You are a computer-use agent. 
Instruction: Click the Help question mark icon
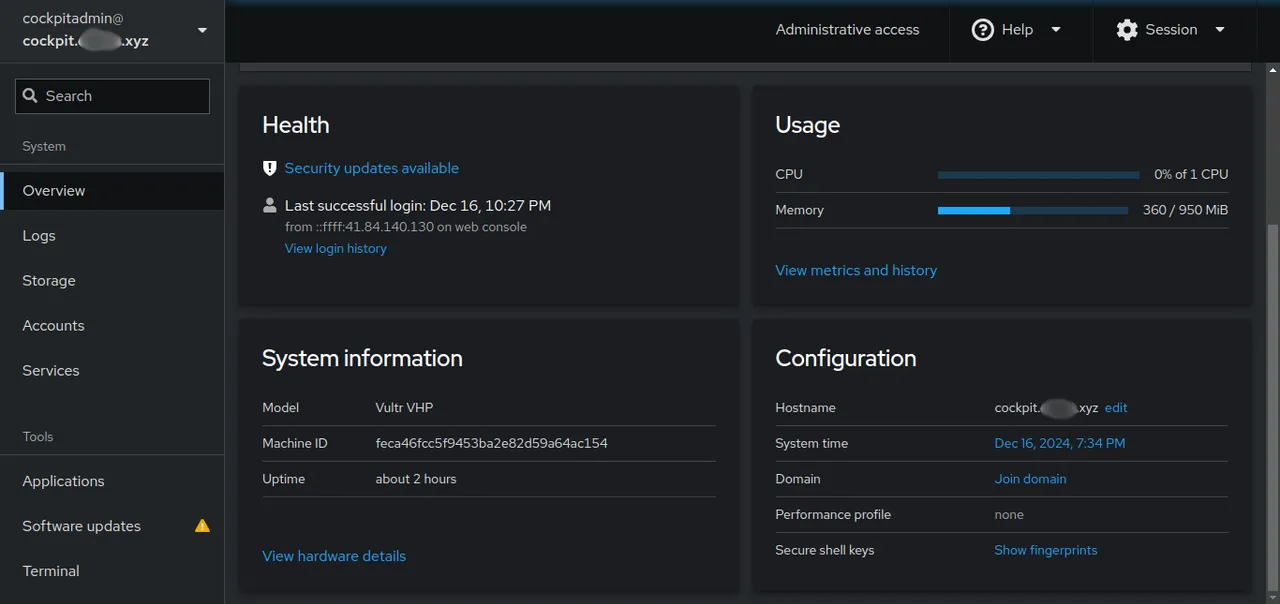tap(982, 30)
